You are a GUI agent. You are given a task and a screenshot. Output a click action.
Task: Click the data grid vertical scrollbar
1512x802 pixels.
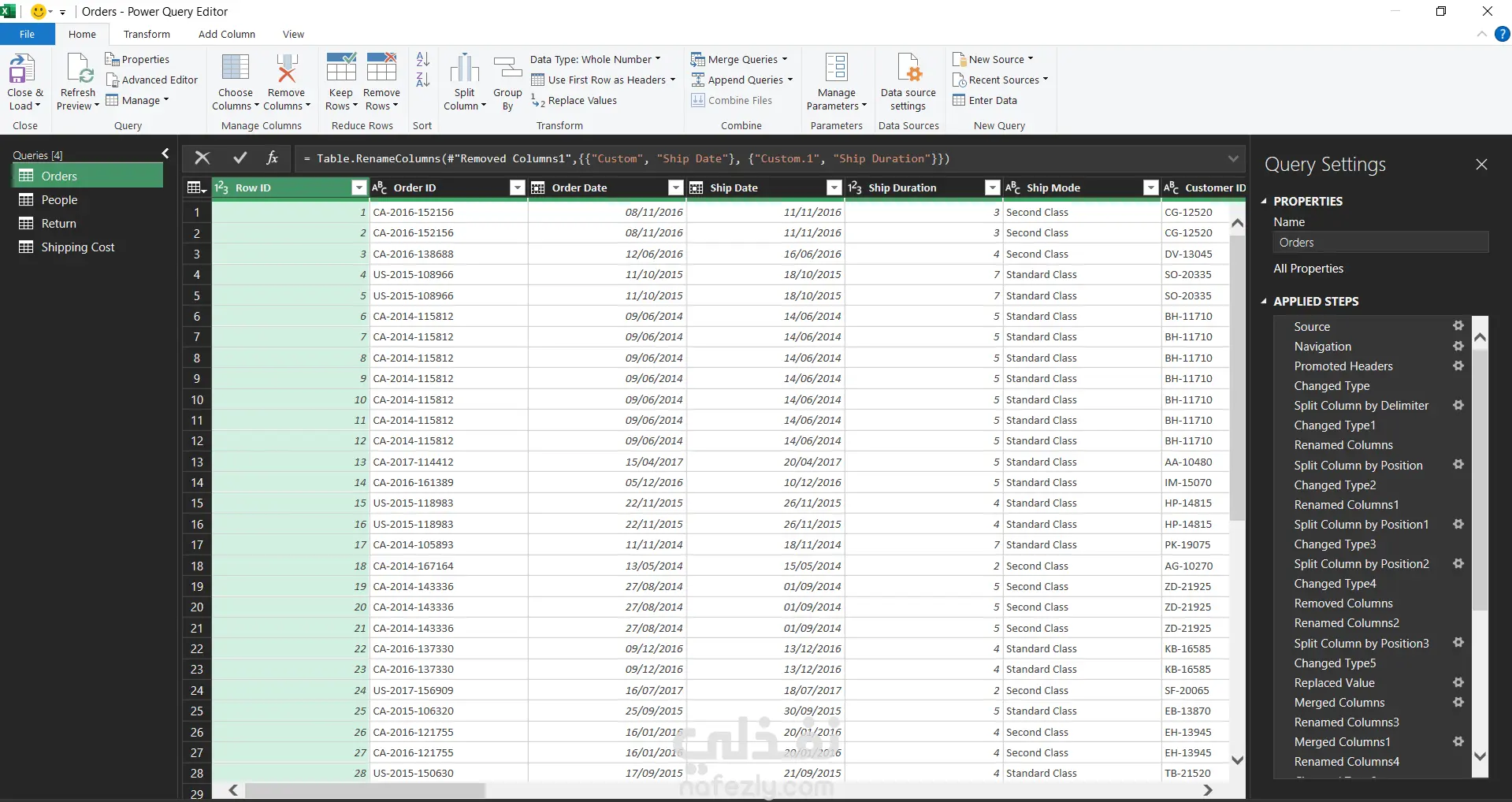coord(1237,378)
